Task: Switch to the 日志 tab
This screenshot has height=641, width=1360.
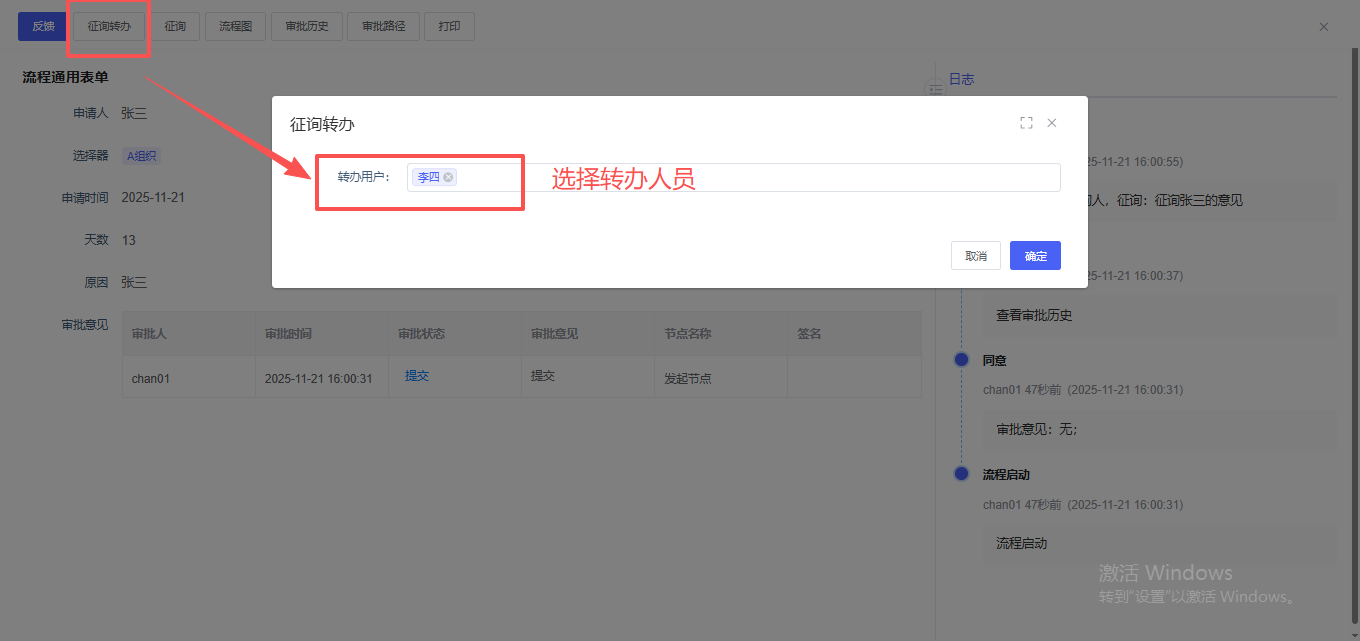Action: click(961, 79)
